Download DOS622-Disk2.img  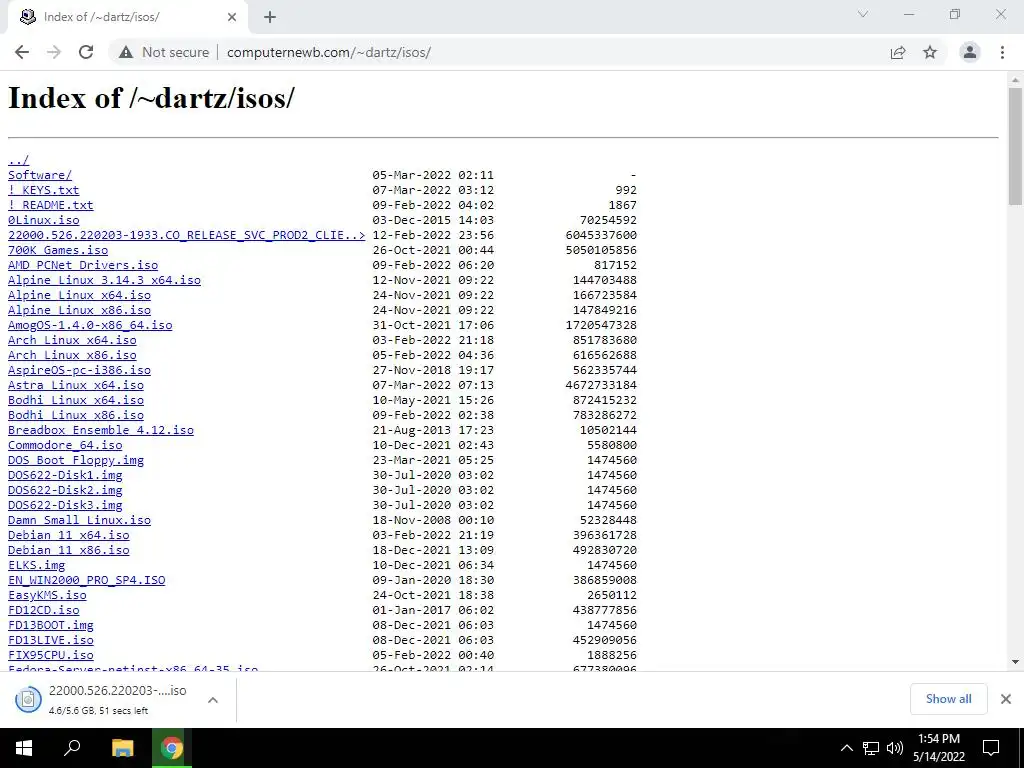pyautogui.click(x=65, y=490)
